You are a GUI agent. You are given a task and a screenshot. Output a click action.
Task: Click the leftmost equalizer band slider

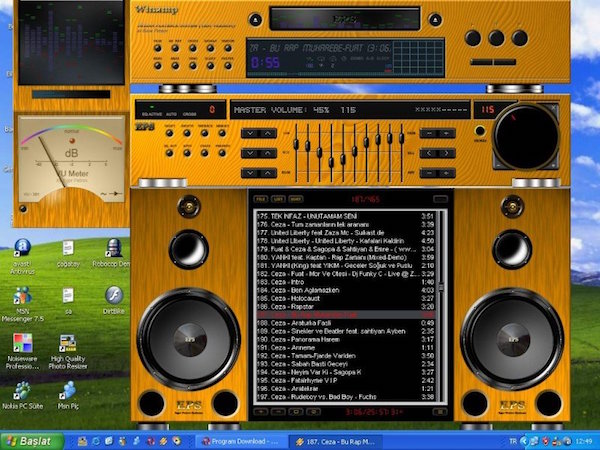point(296,144)
